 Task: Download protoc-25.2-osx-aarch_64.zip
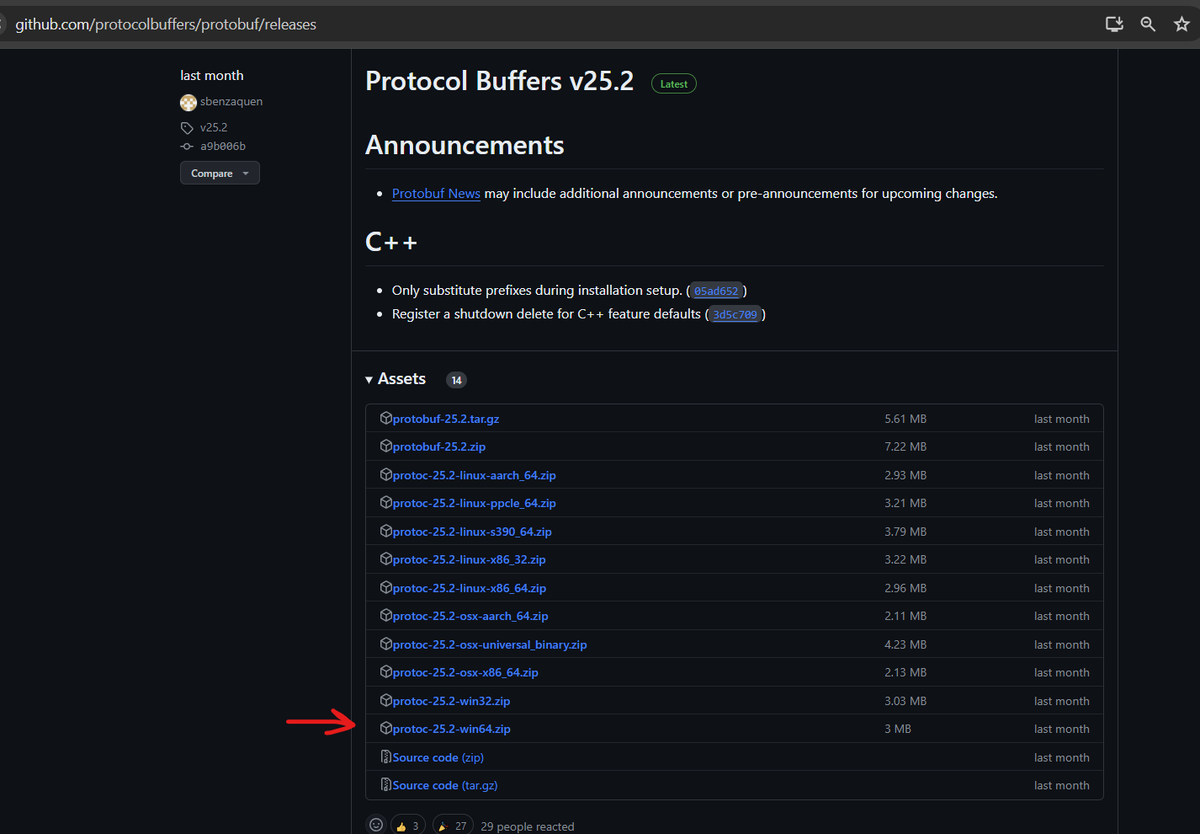[470, 616]
